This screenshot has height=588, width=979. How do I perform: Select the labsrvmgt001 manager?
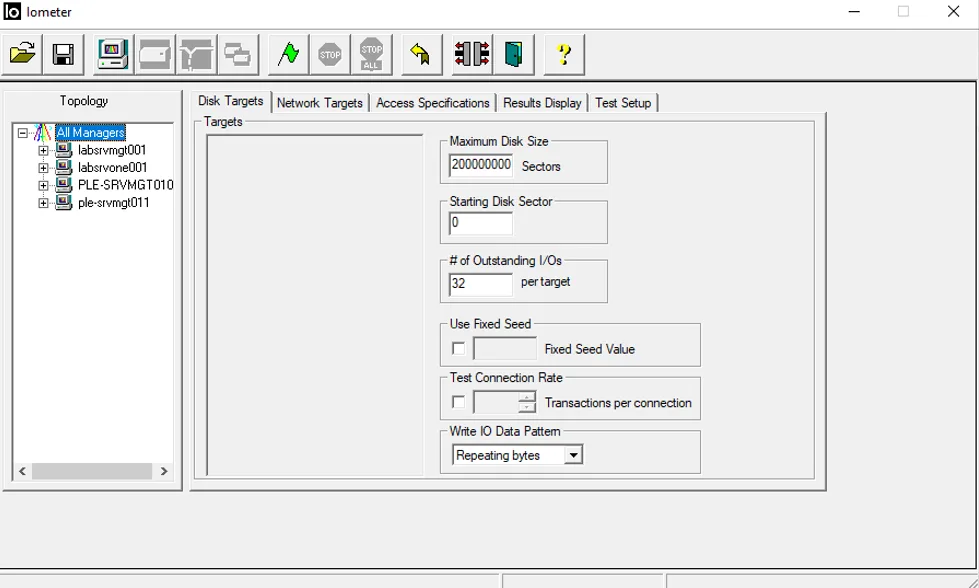tap(112, 150)
